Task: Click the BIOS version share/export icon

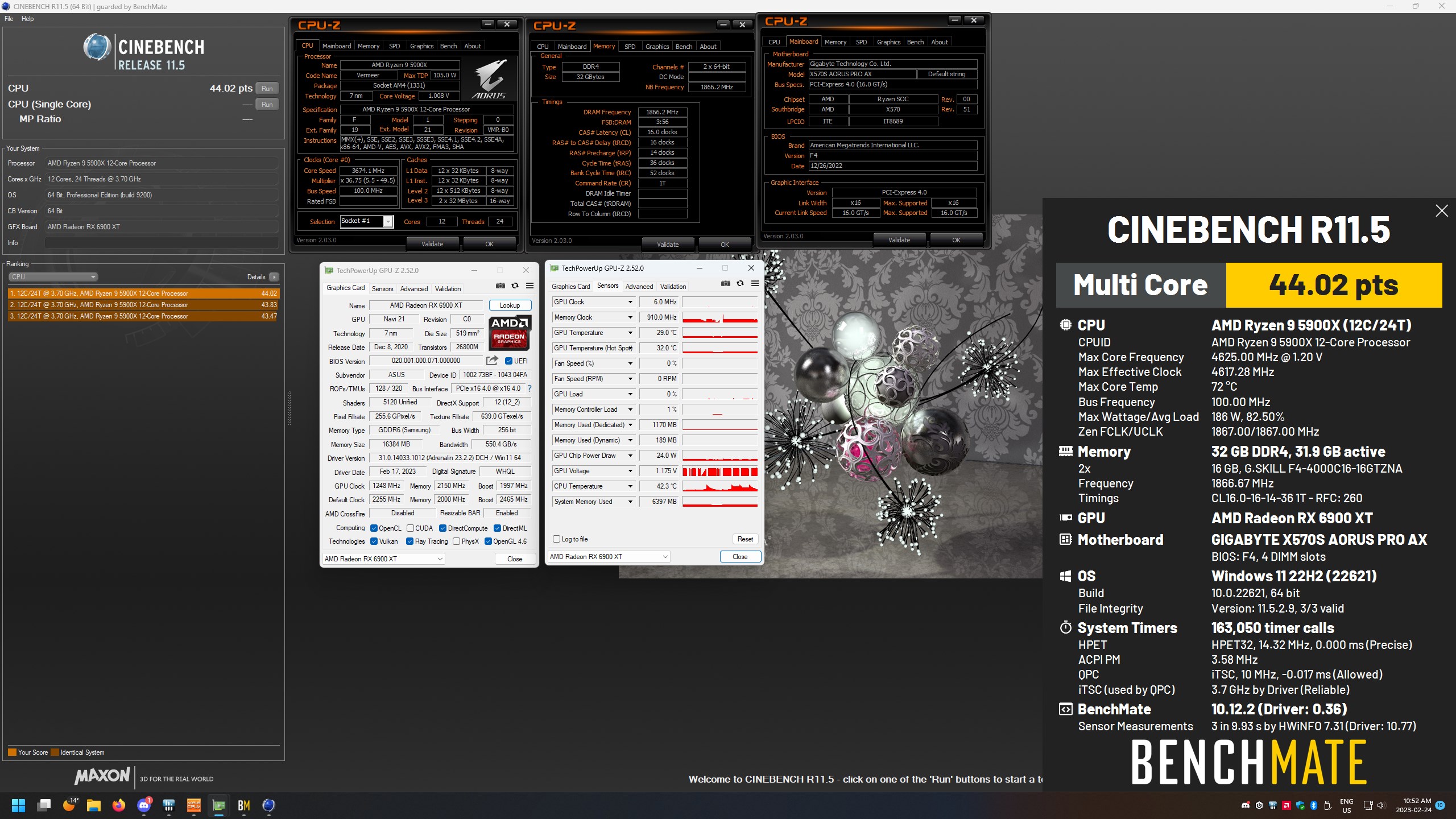Action: click(x=492, y=361)
